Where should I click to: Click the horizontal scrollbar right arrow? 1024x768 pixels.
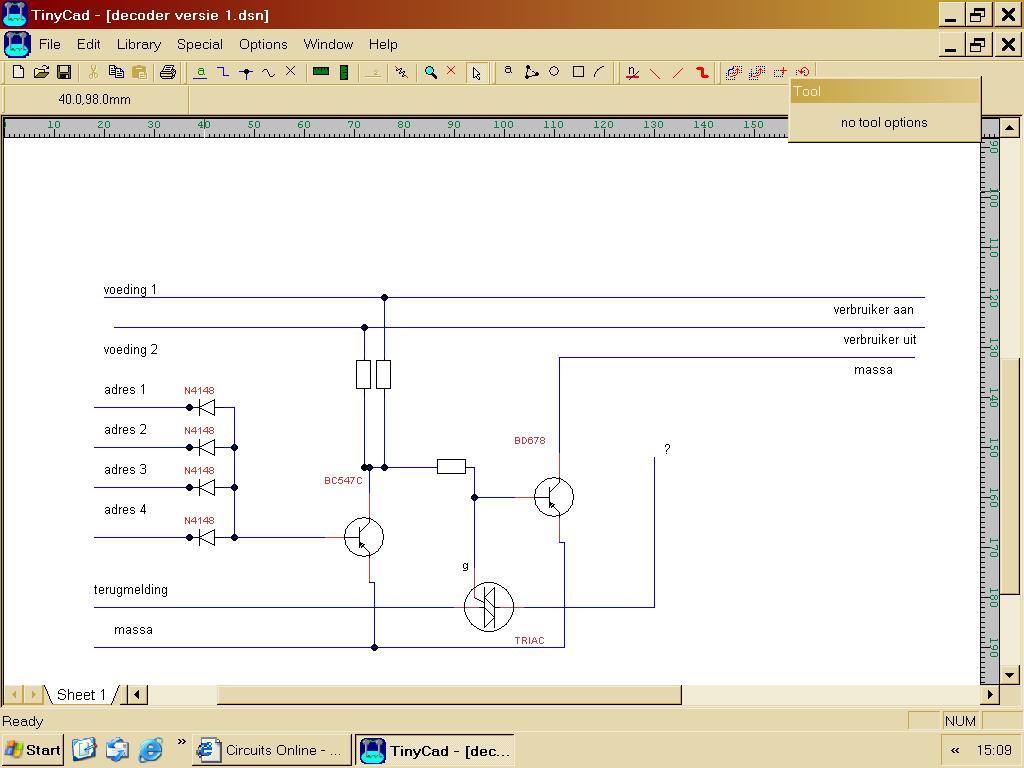990,694
